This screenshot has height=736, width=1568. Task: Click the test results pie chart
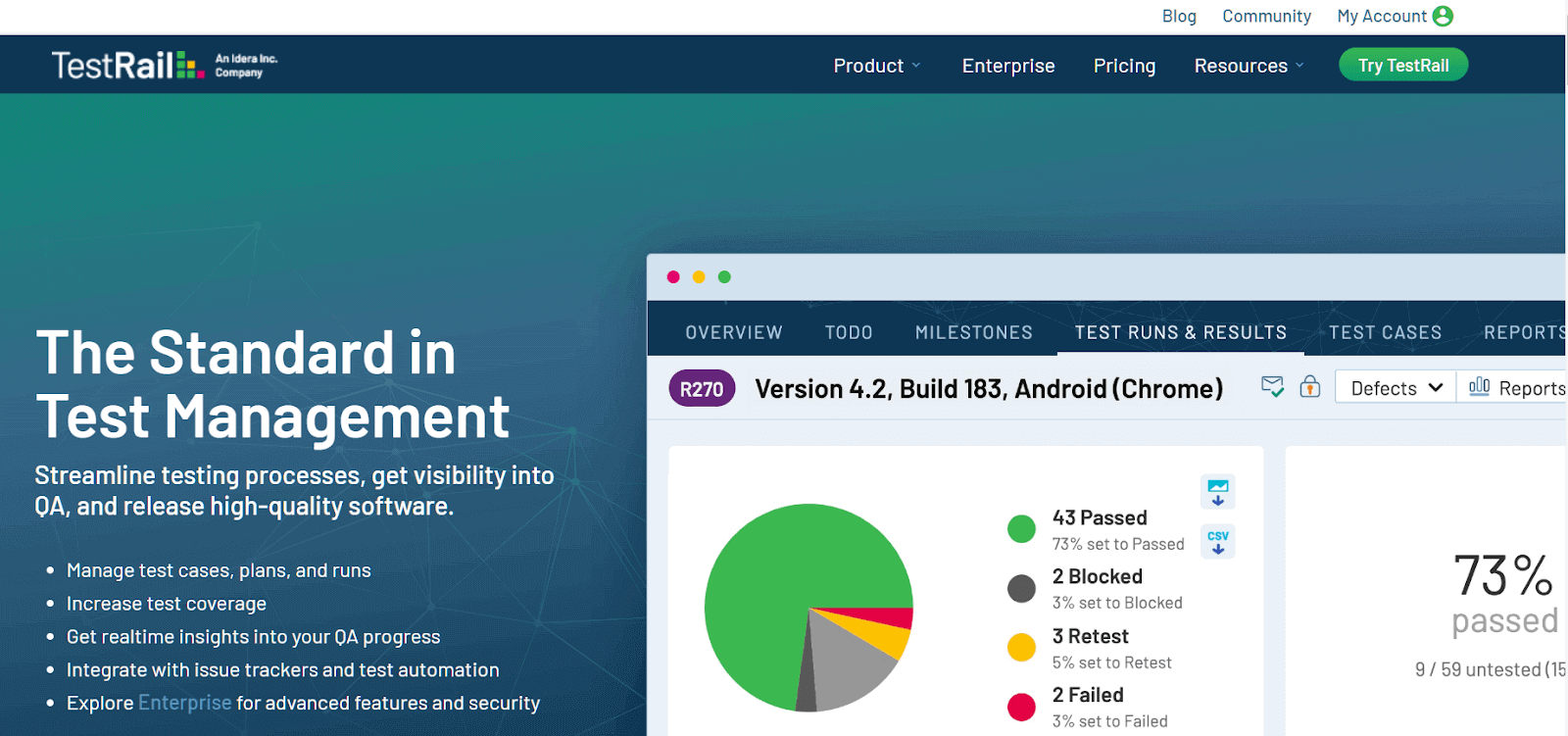[x=808, y=608]
